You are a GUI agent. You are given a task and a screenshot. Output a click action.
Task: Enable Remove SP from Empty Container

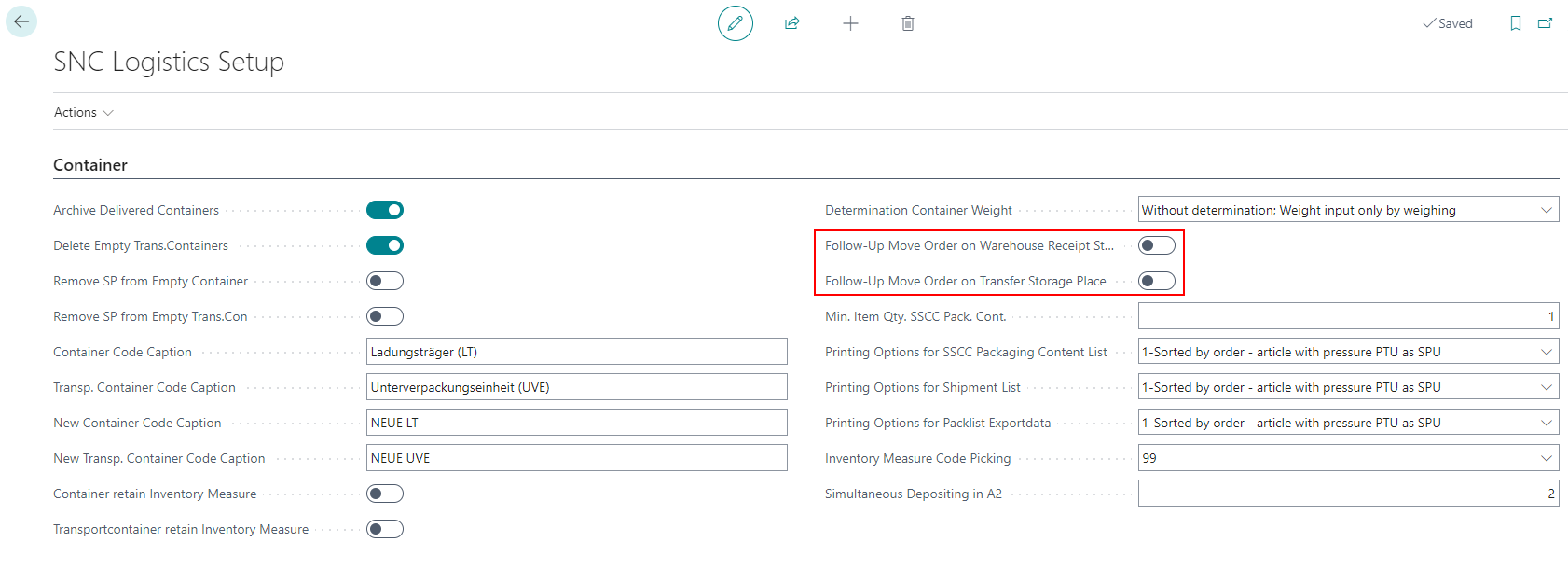click(x=385, y=281)
